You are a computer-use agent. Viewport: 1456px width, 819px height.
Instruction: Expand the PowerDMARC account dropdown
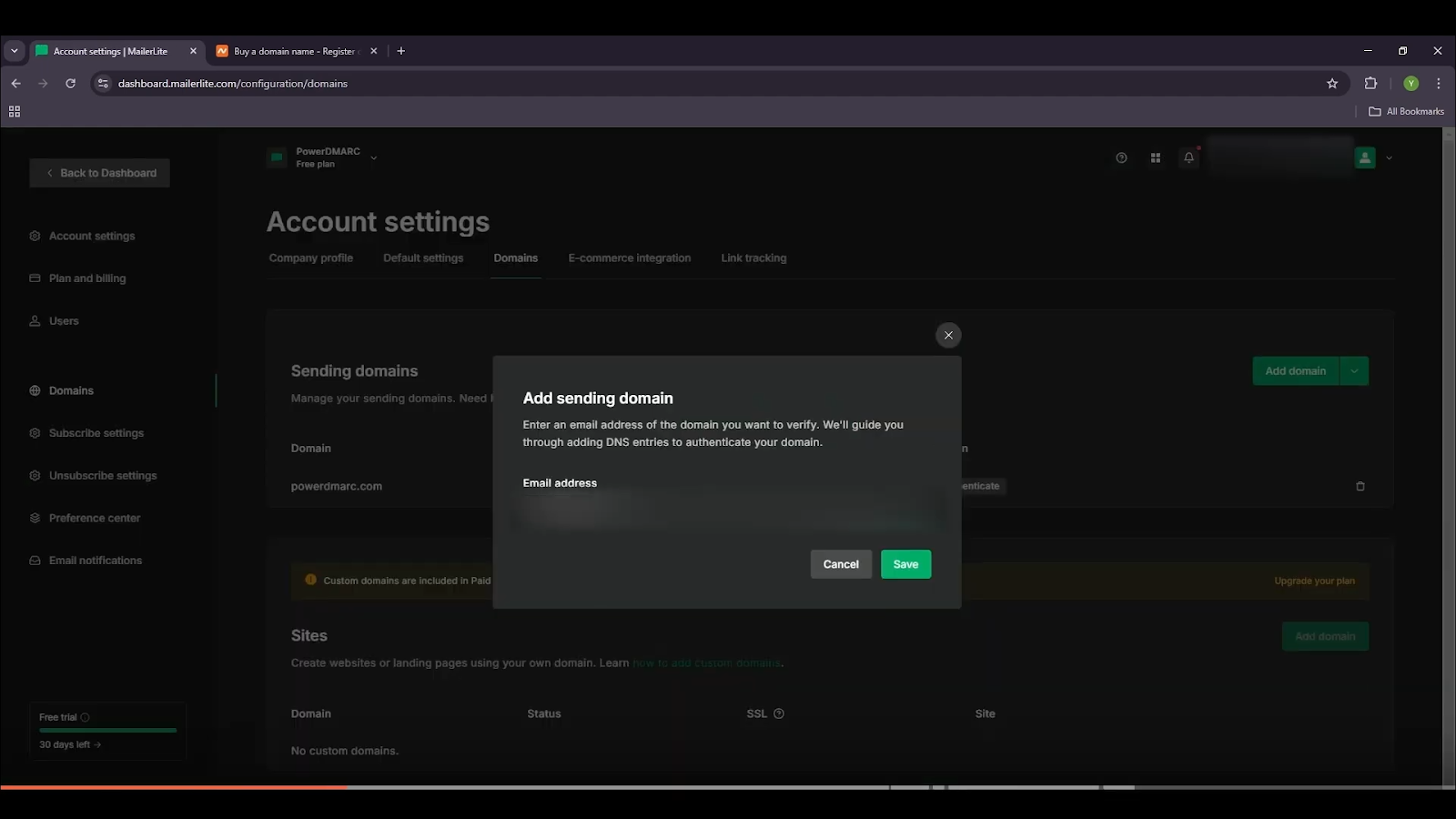pyautogui.click(x=373, y=157)
